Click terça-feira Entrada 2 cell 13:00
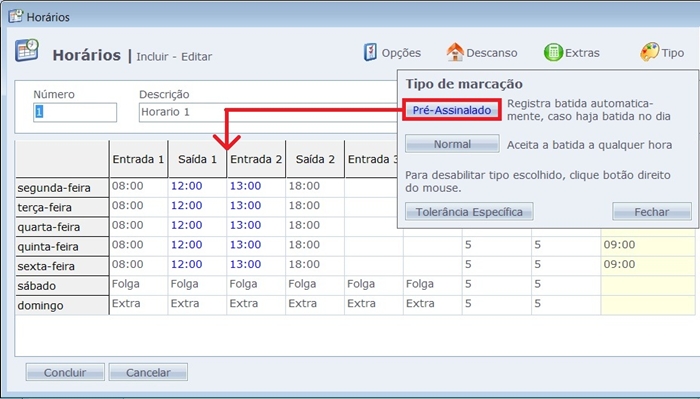This screenshot has width=700, height=399. tap(256, 207)
